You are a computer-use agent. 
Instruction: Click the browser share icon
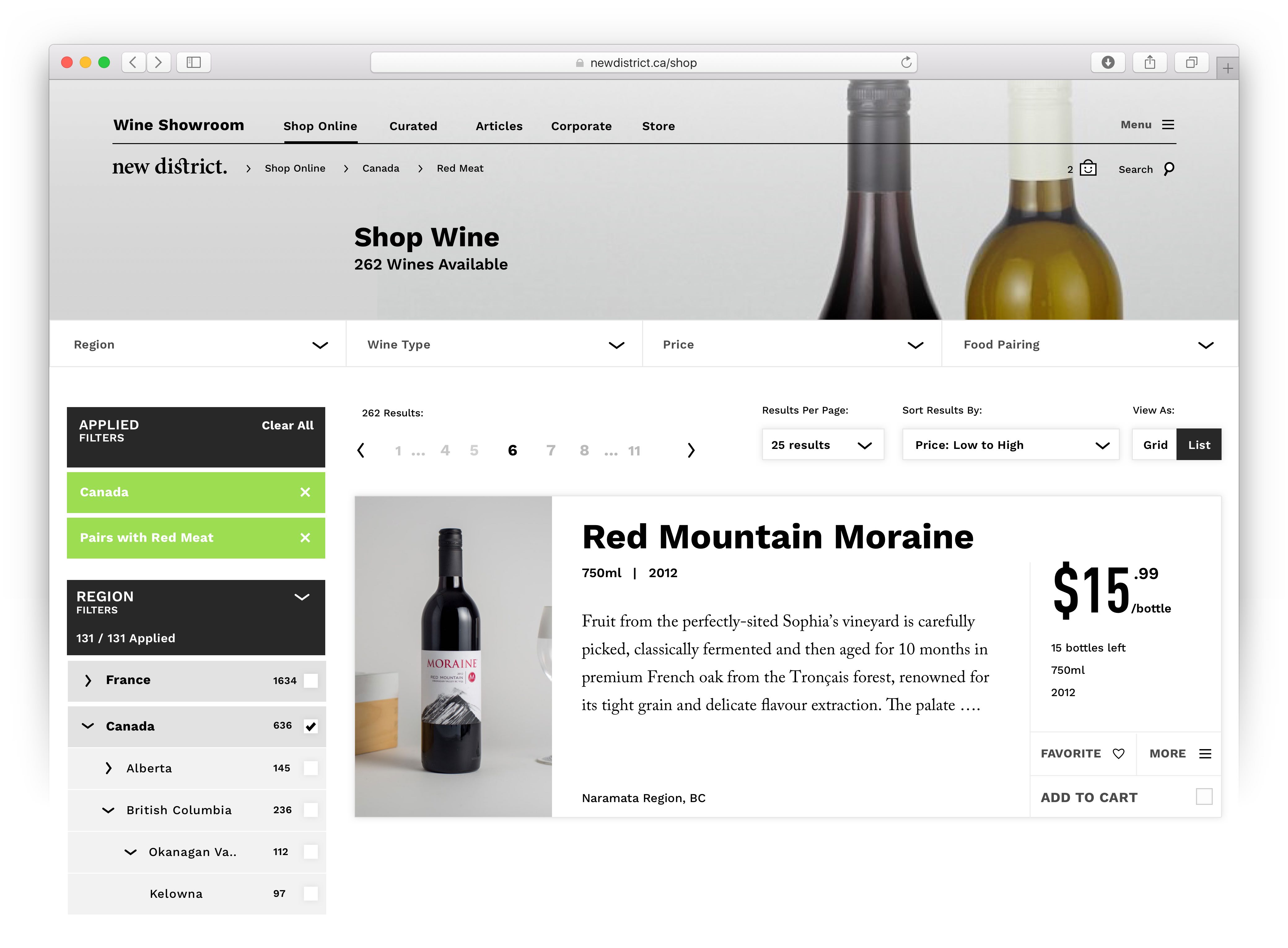(x=1150, y=62)
